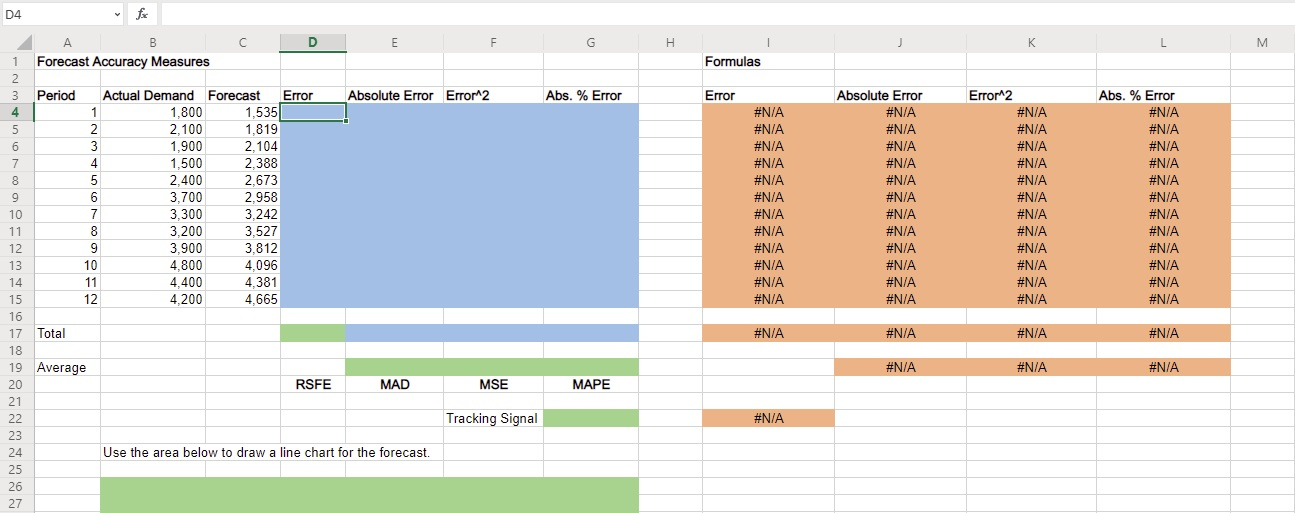Click the #N/A Total cell in column L
Screen dimensions: 1295x513
(1164, 333)
